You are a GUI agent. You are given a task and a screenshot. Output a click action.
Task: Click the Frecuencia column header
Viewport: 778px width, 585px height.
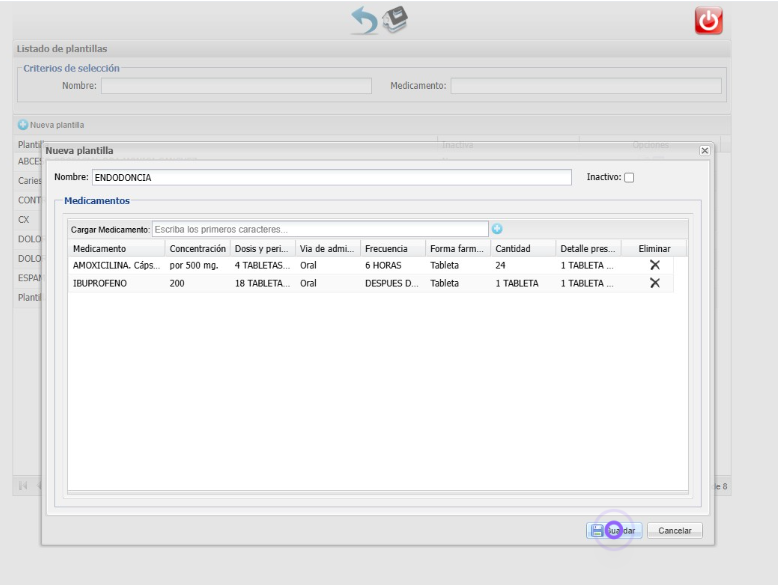[386, 248]
